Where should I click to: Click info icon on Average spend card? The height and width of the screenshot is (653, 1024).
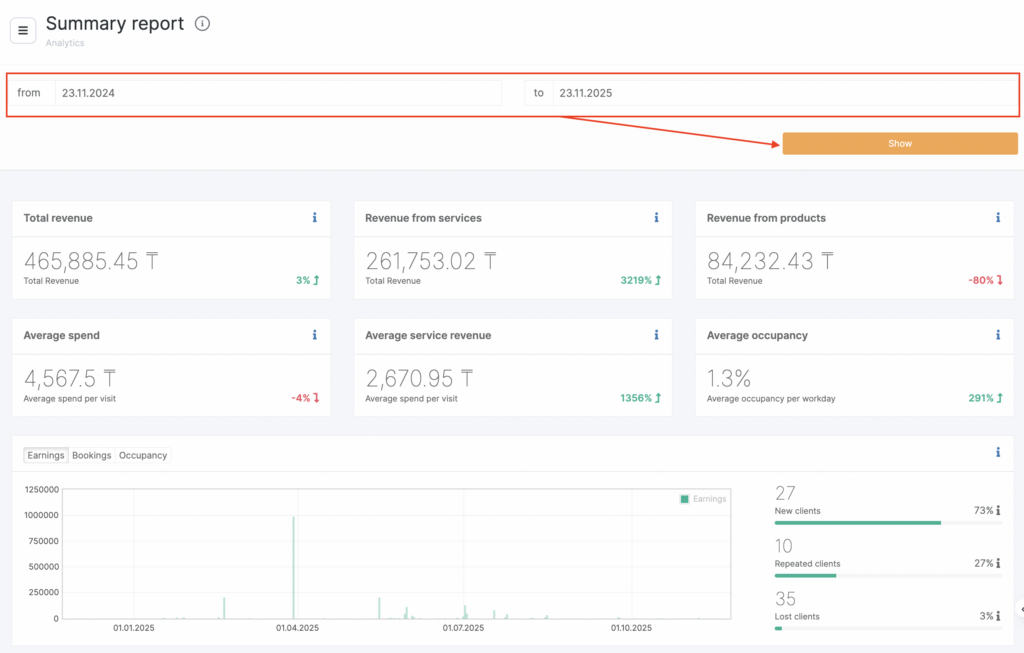click(x=315, y=336)
